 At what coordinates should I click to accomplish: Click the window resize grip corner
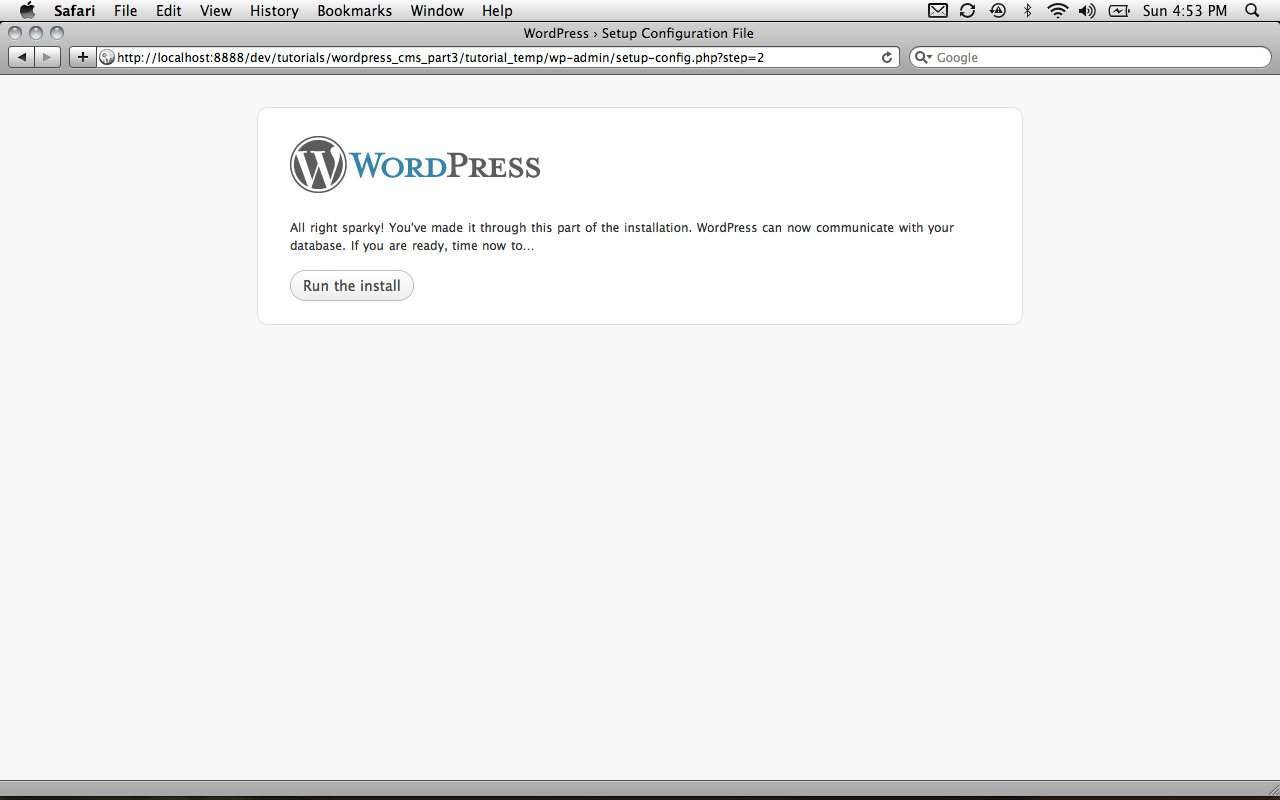pos(1272,789)
